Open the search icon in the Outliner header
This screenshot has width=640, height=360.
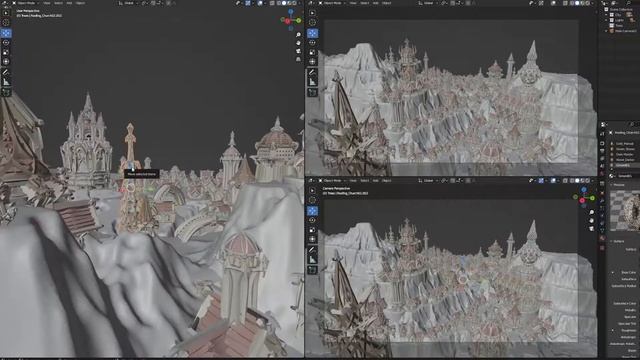[629, 3]
